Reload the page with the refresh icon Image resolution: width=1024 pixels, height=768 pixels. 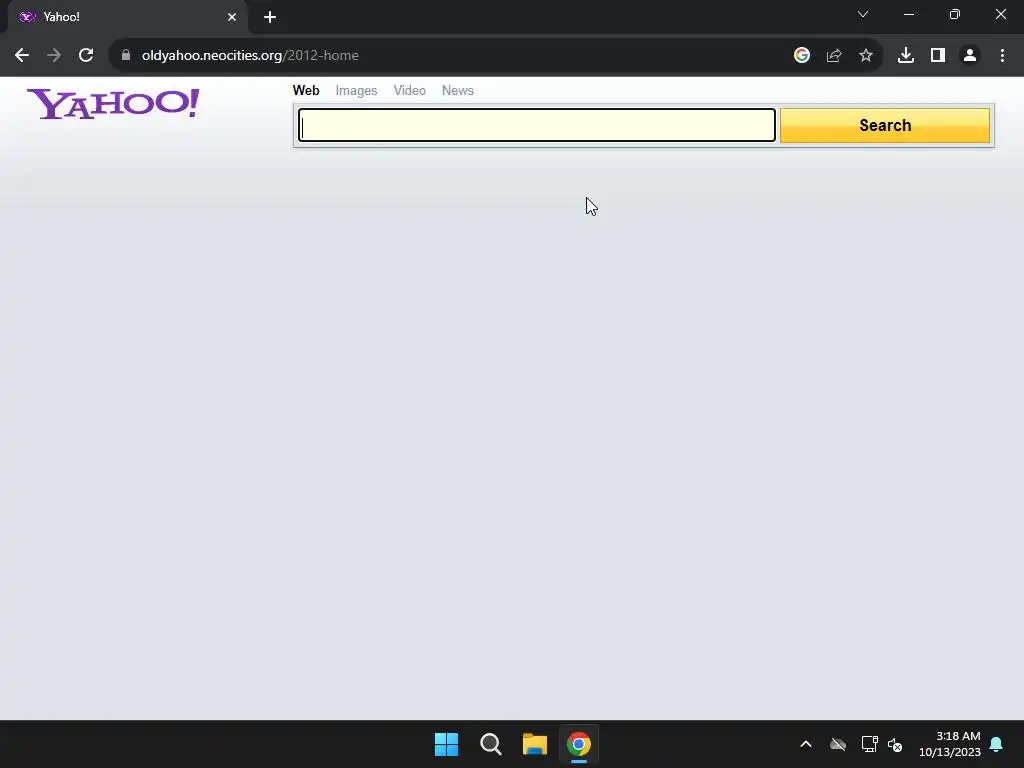pyautogui.click(x=86, y=56)
